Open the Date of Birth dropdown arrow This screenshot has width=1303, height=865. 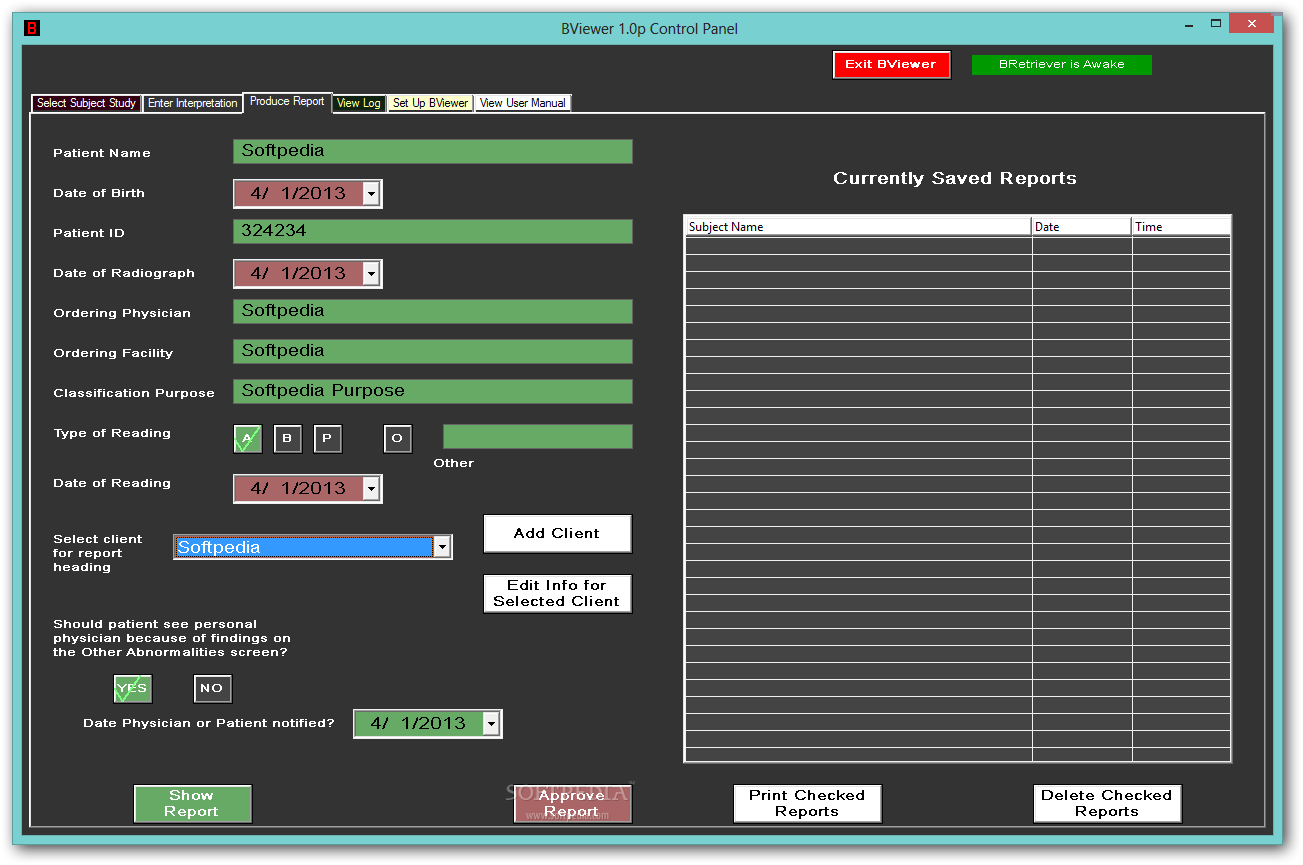click(x=371, y=193)
